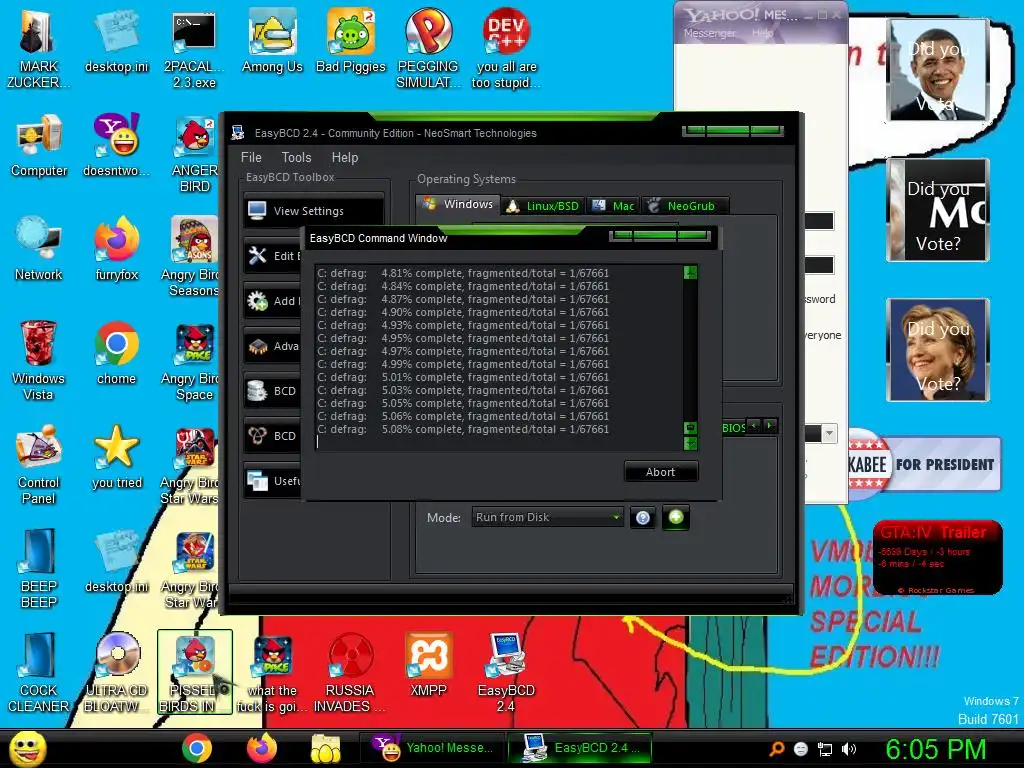This screenshot has height=768, width=1024.
Task: Open the Computer desktop icon
Action: click(x=39, y=146)
